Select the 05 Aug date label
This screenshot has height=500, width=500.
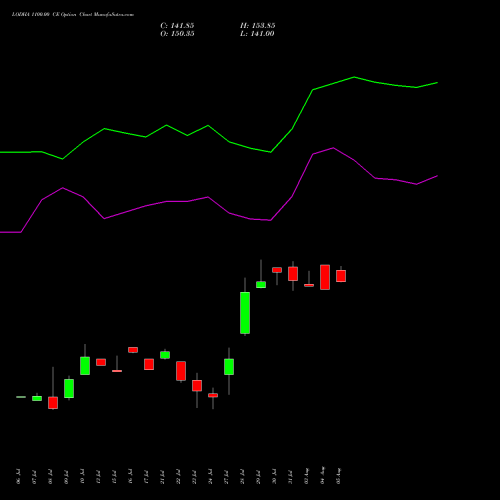(x=339, y=476)
